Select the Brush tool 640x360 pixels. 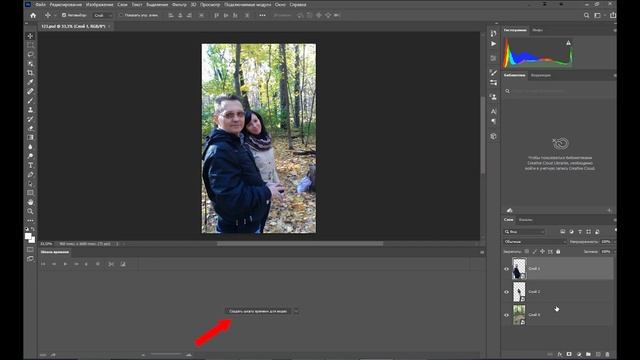click(30, 100)
